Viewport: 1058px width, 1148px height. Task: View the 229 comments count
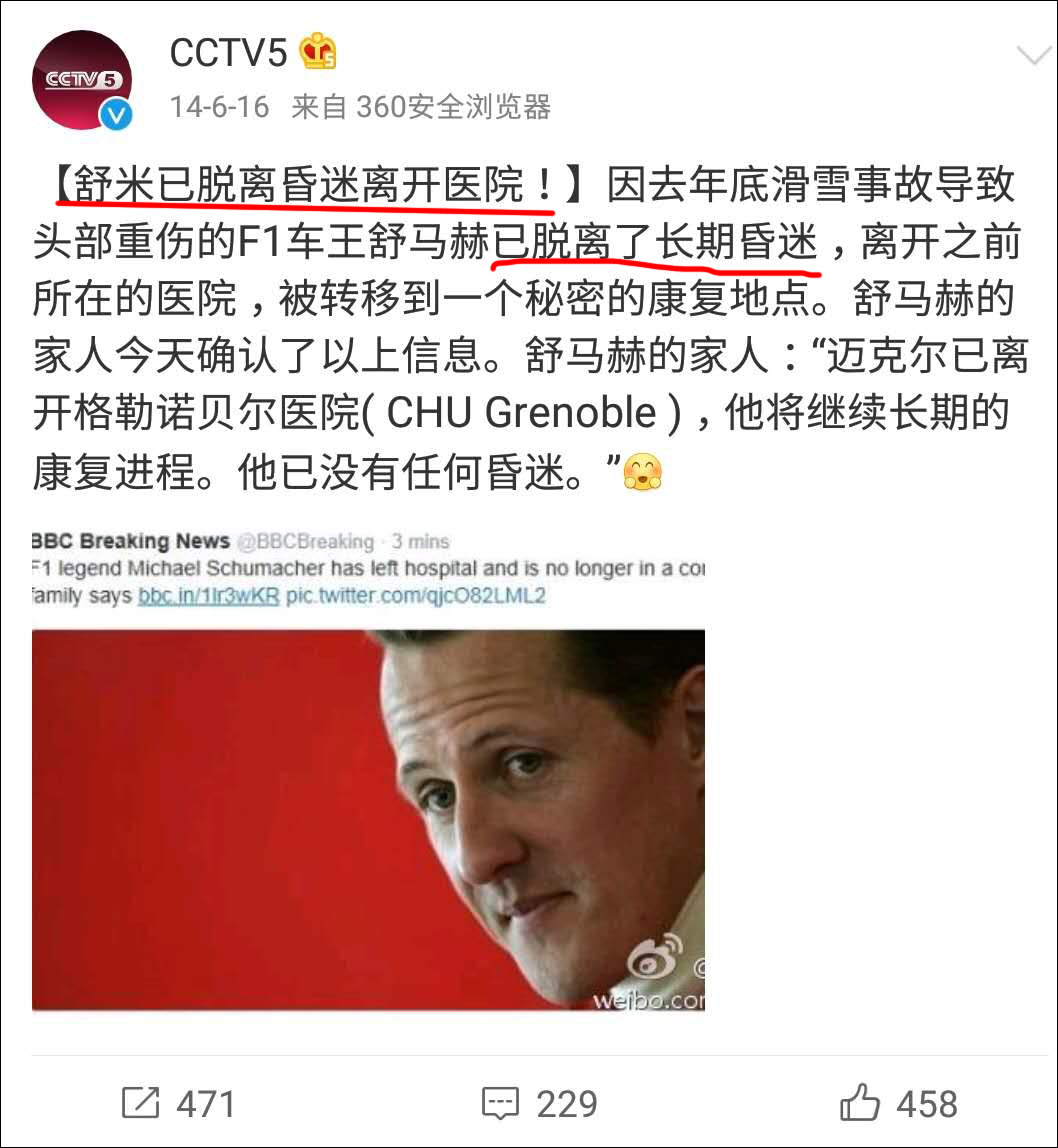tap(567, 1104)
